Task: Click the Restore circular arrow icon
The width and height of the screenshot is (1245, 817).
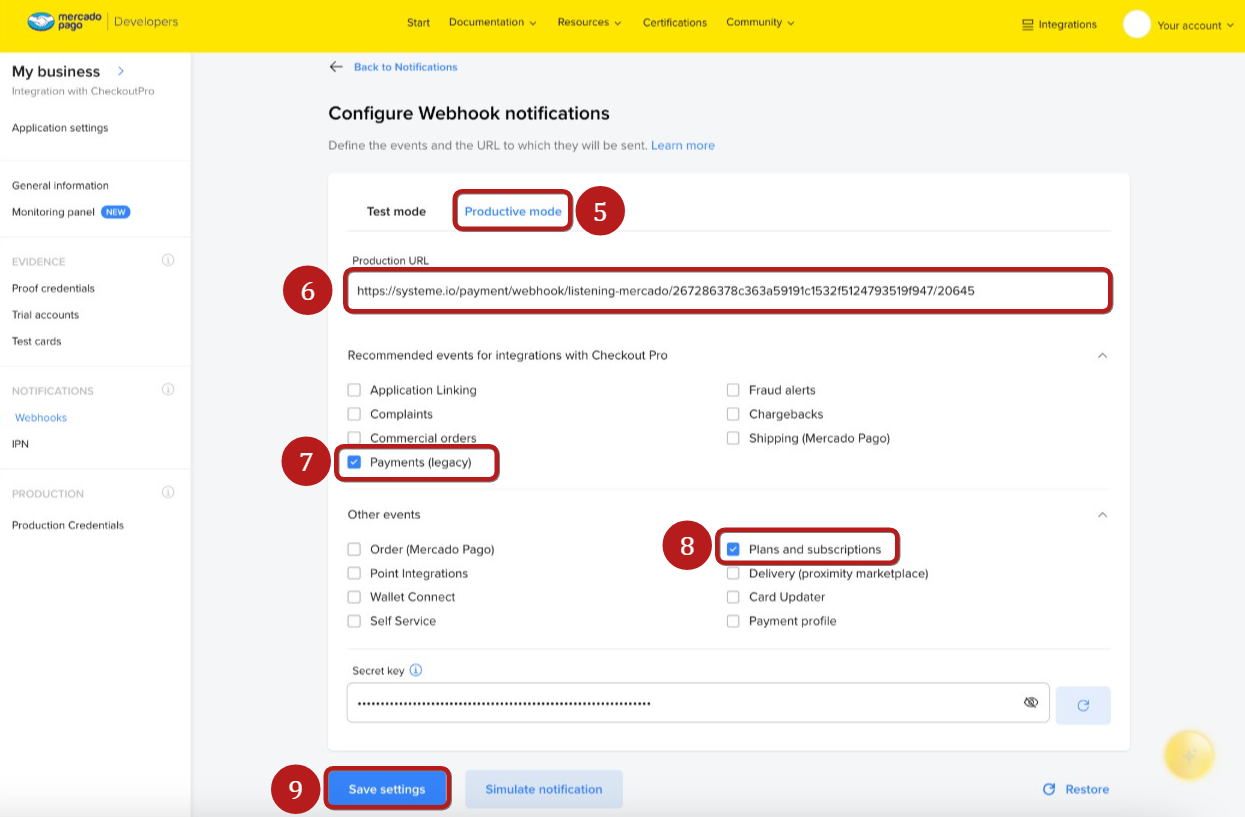Action: pyautogui.click(x=1049, y=789)
